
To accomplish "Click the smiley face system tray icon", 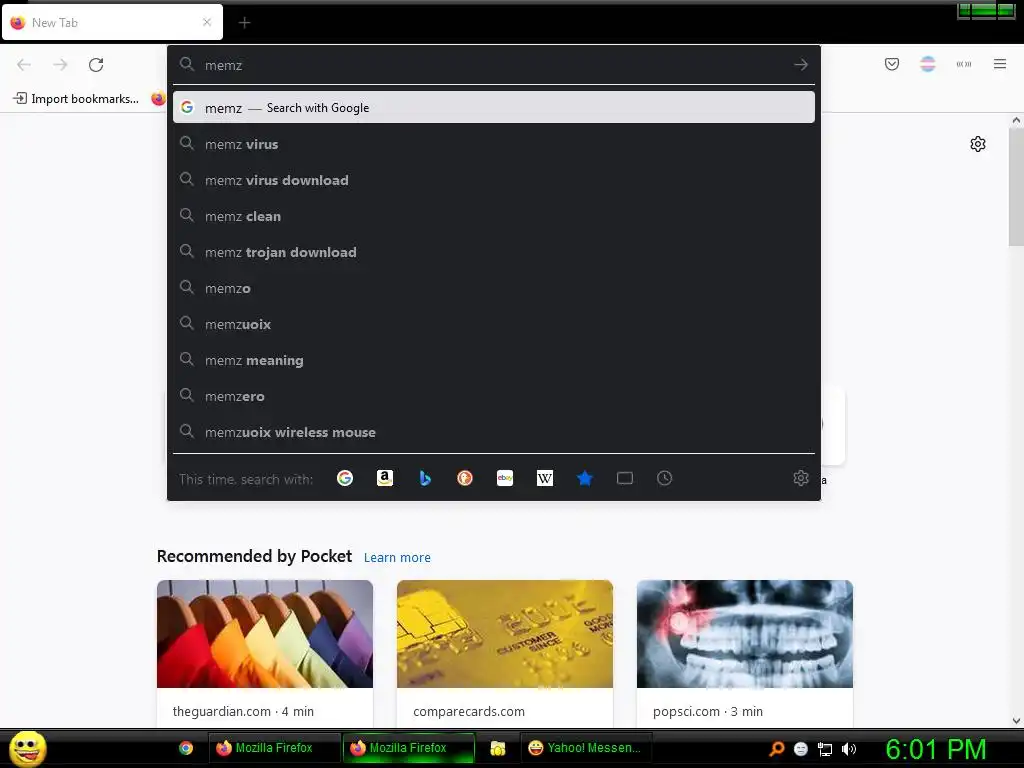I will click(x=801, y=749).
